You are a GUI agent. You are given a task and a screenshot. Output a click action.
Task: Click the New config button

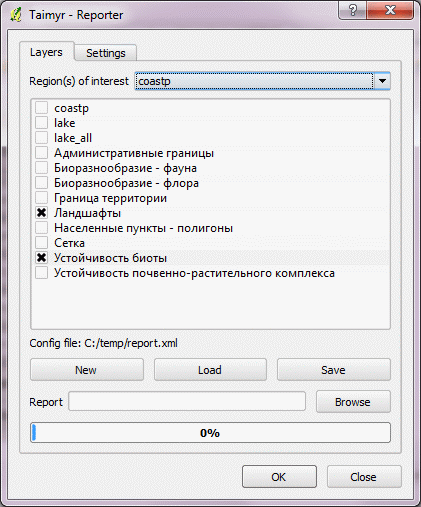click(87, 370)
